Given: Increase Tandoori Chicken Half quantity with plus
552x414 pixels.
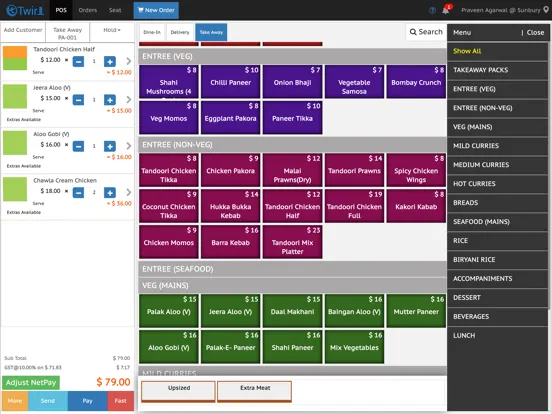Looking at the screenshot, I should pos(110,62).
